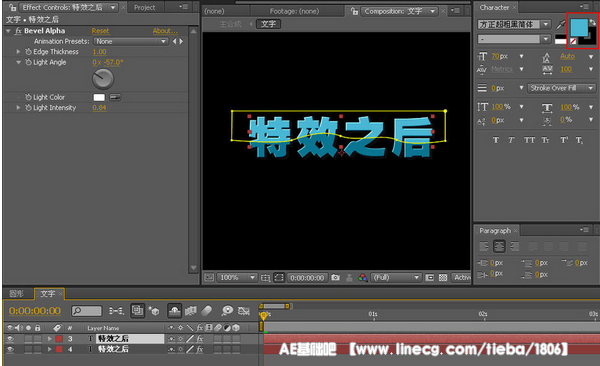Toggle visibility of layer 4
Image resolution: width=600 pixels, height=366 pixels.
click(x=10, y=349)
